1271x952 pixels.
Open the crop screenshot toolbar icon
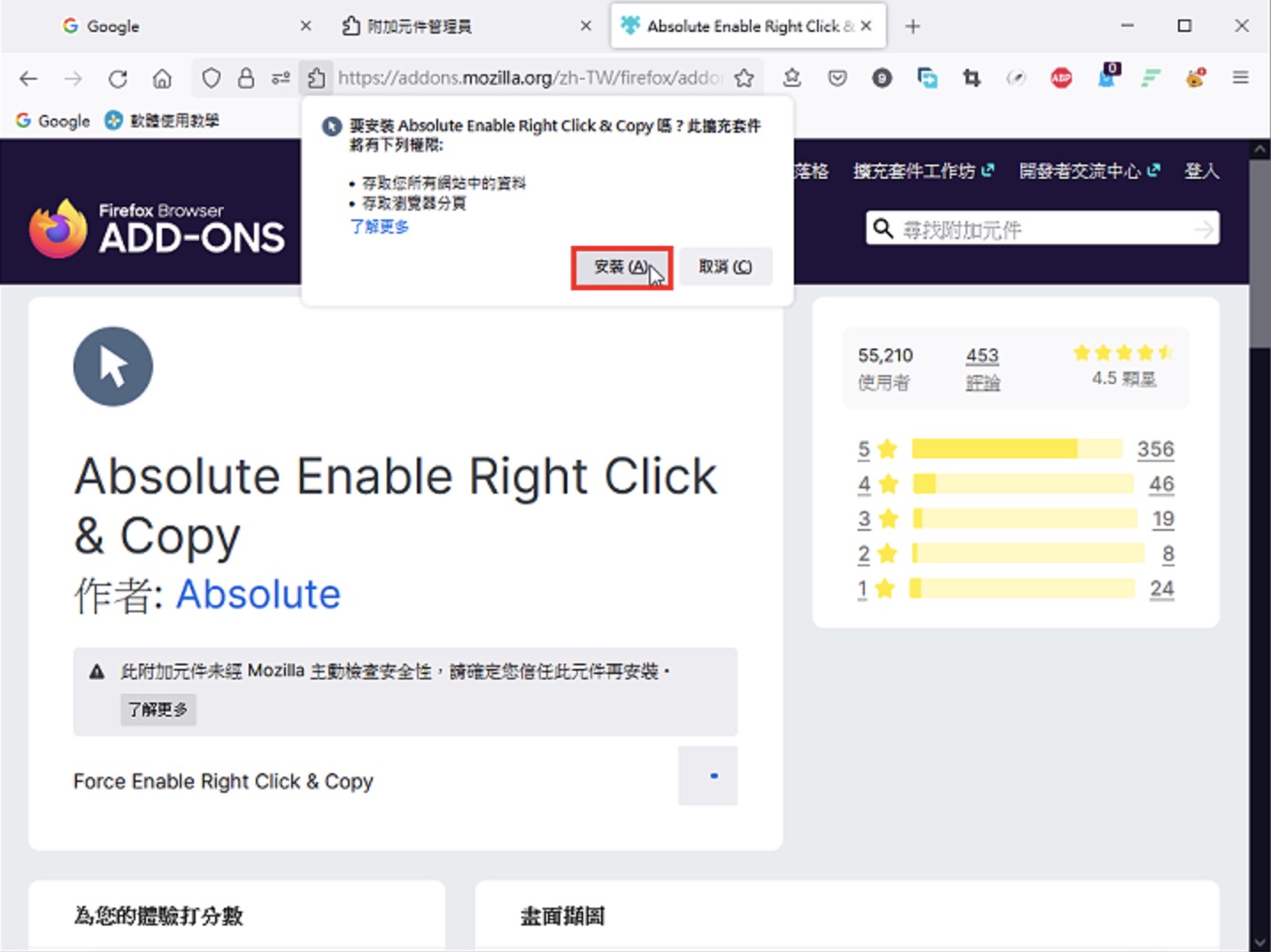click(x=972, y=79)
